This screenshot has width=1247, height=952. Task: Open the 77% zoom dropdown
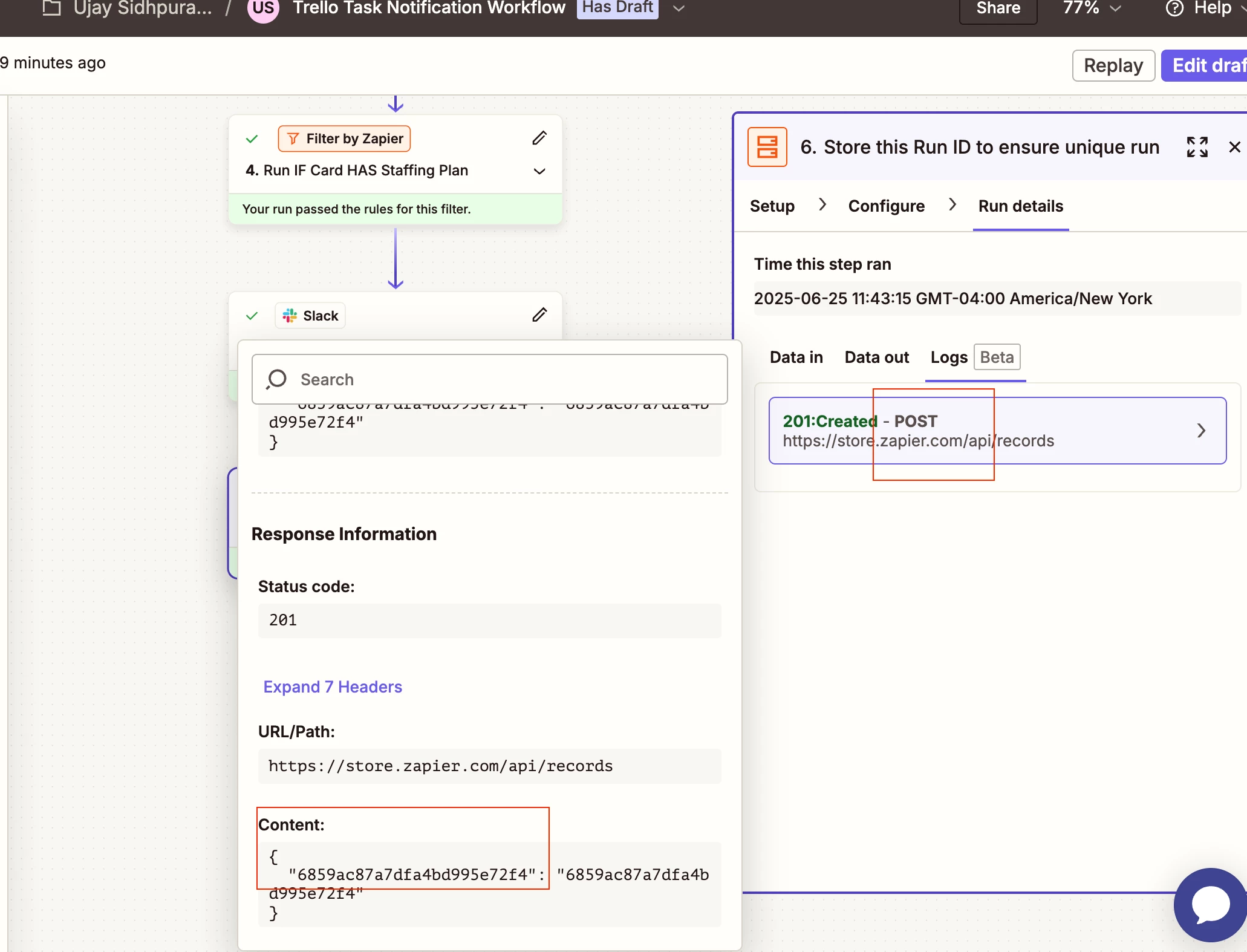1092,8
